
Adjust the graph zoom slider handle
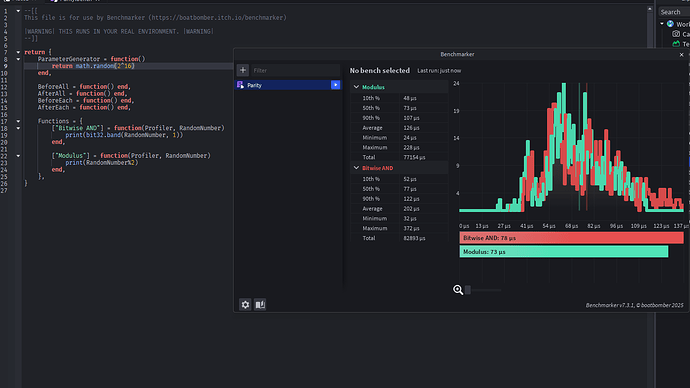pyautogui.click(x=468, y=290)
